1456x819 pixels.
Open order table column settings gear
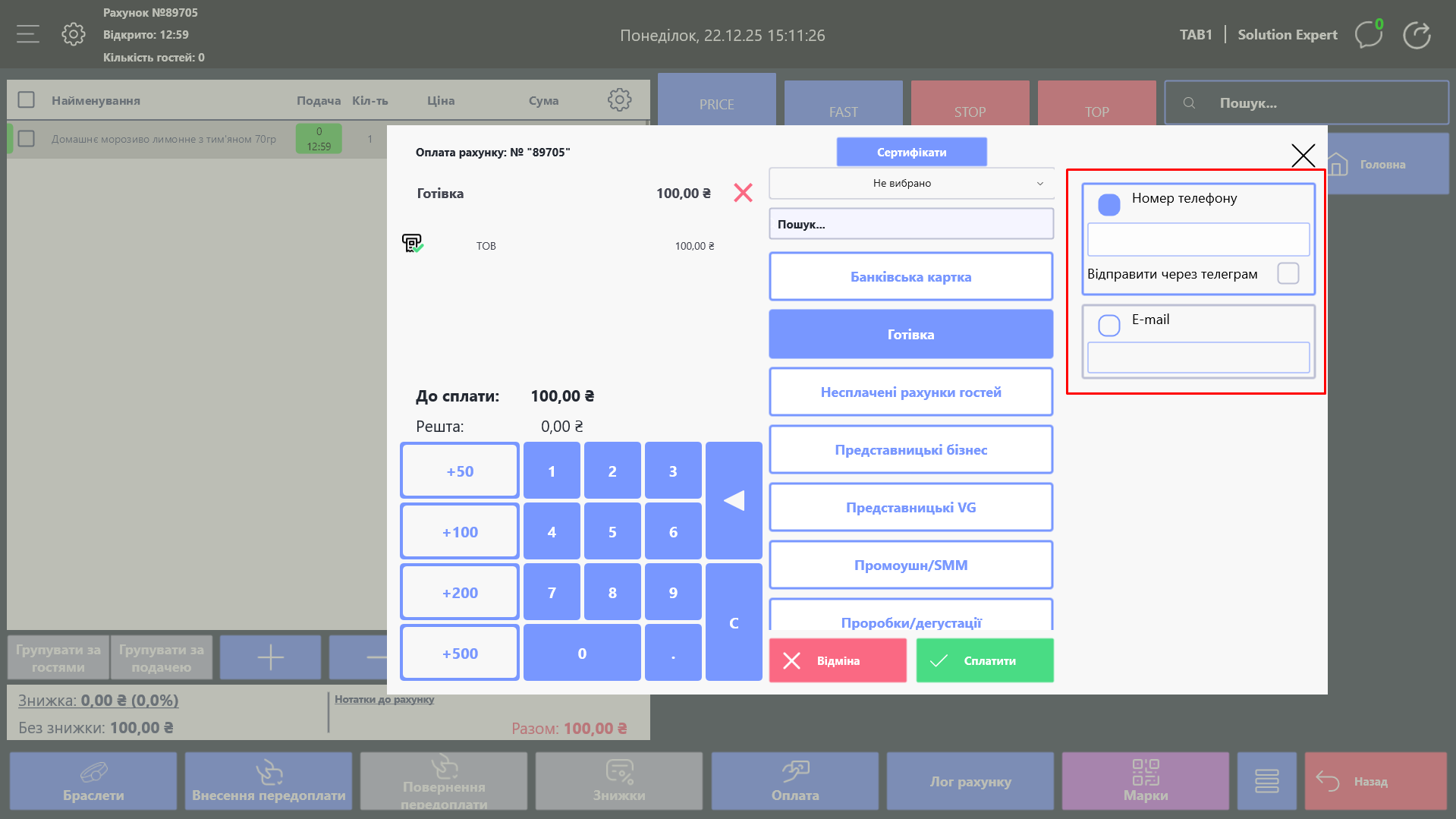click(619, 100)
